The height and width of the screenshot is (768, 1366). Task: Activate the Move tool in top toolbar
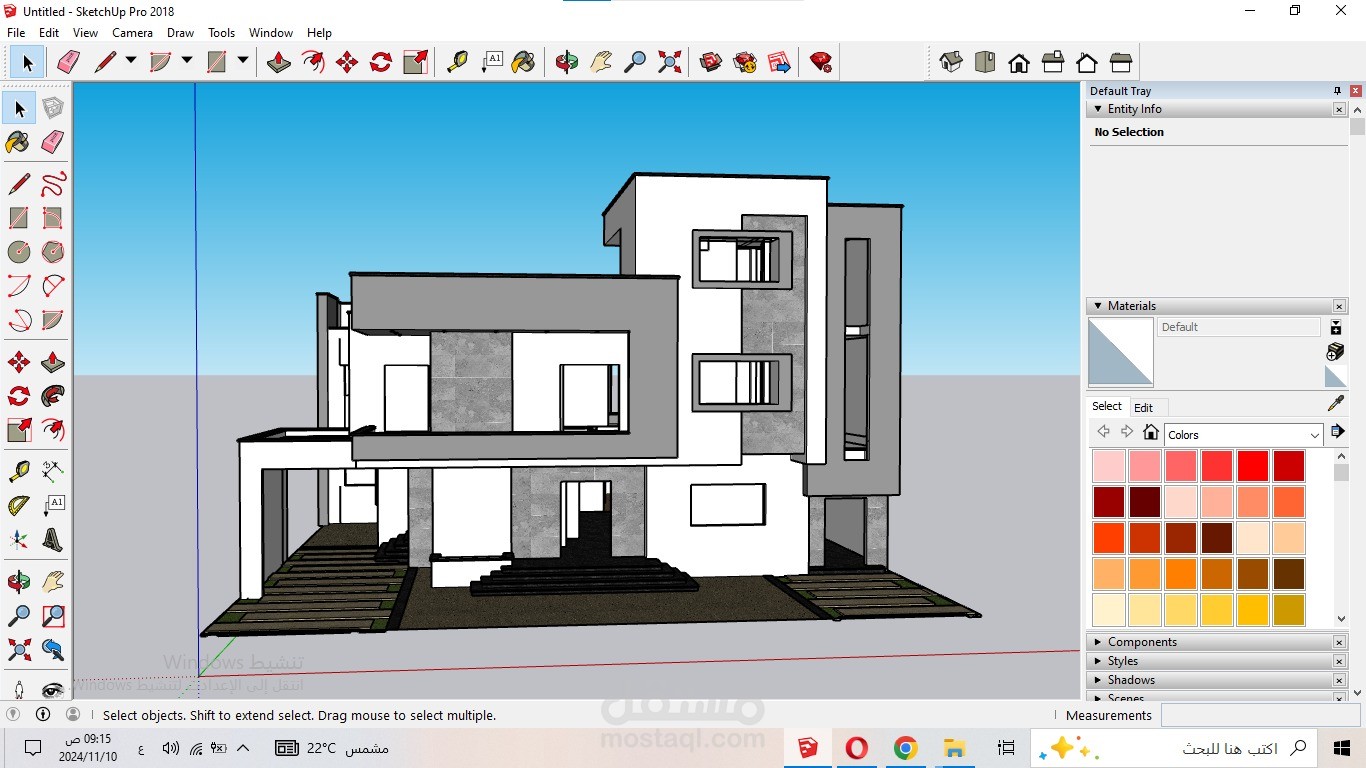pyautogui.click(x=347, y=62)
